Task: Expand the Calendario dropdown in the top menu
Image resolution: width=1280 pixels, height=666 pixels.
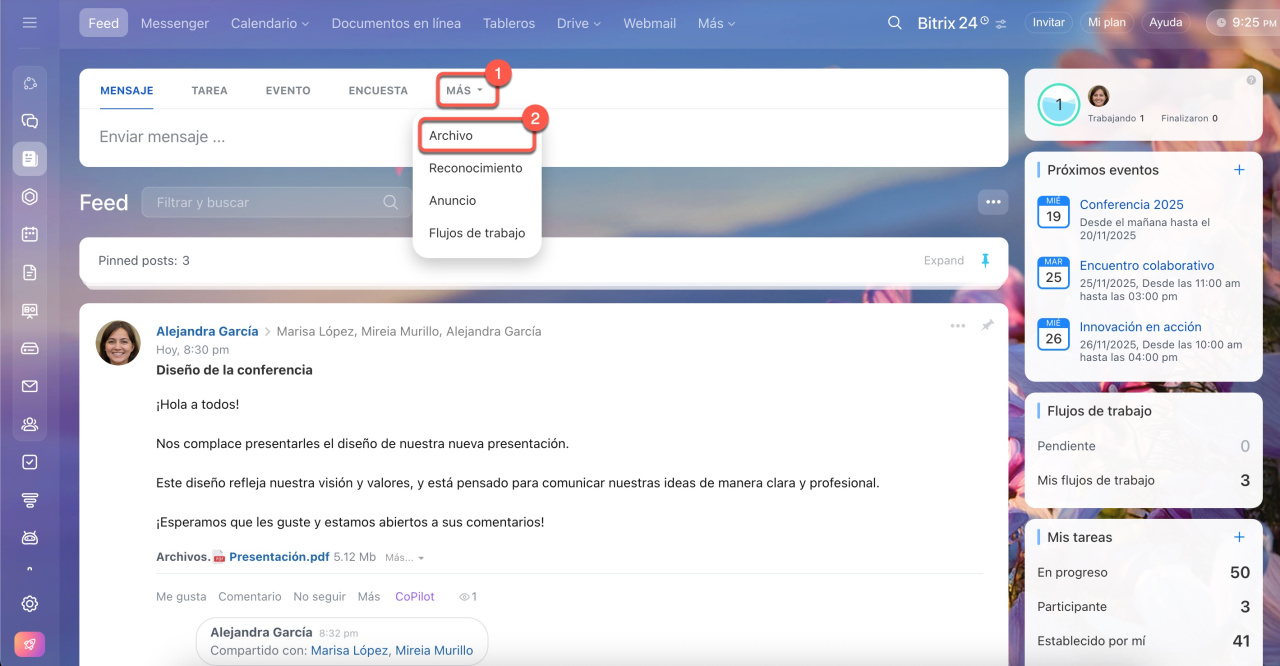Action: point(270,23)
